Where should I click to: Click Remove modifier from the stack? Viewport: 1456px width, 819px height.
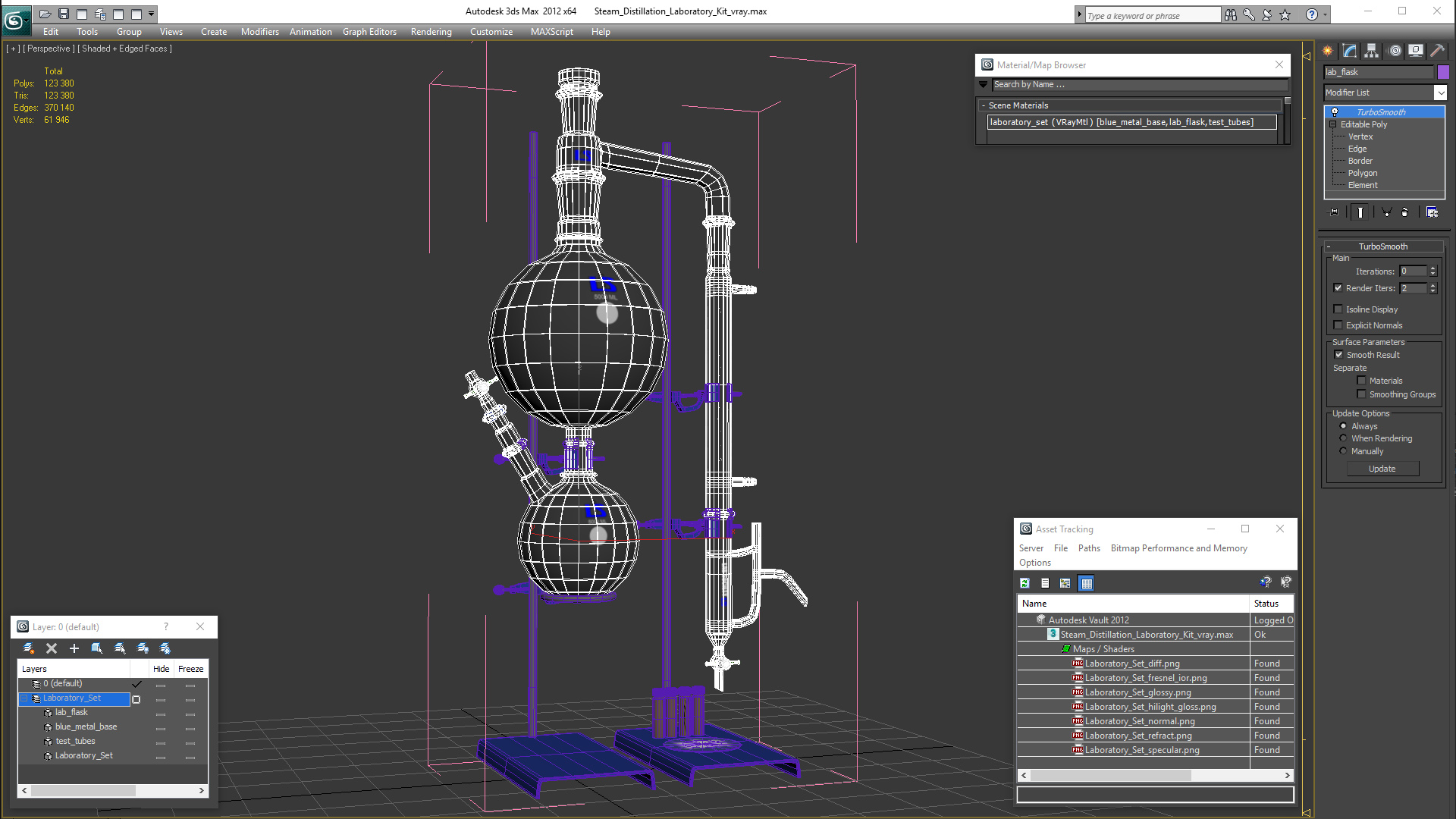(1404, 212)
